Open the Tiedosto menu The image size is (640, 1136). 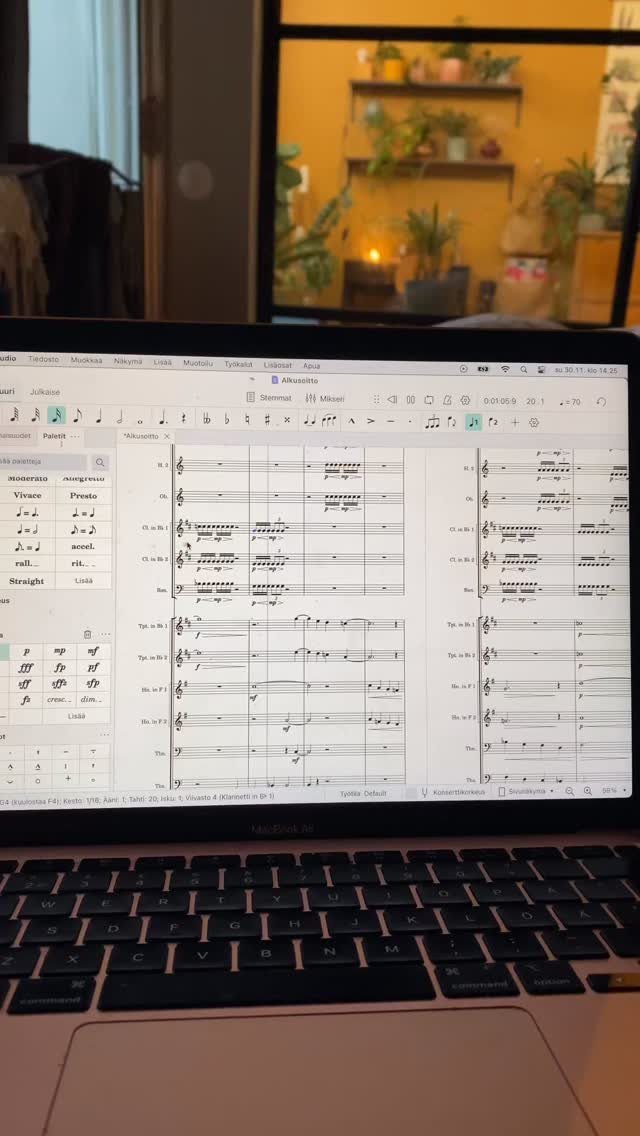pyautogui.click(x=43, y=359)
